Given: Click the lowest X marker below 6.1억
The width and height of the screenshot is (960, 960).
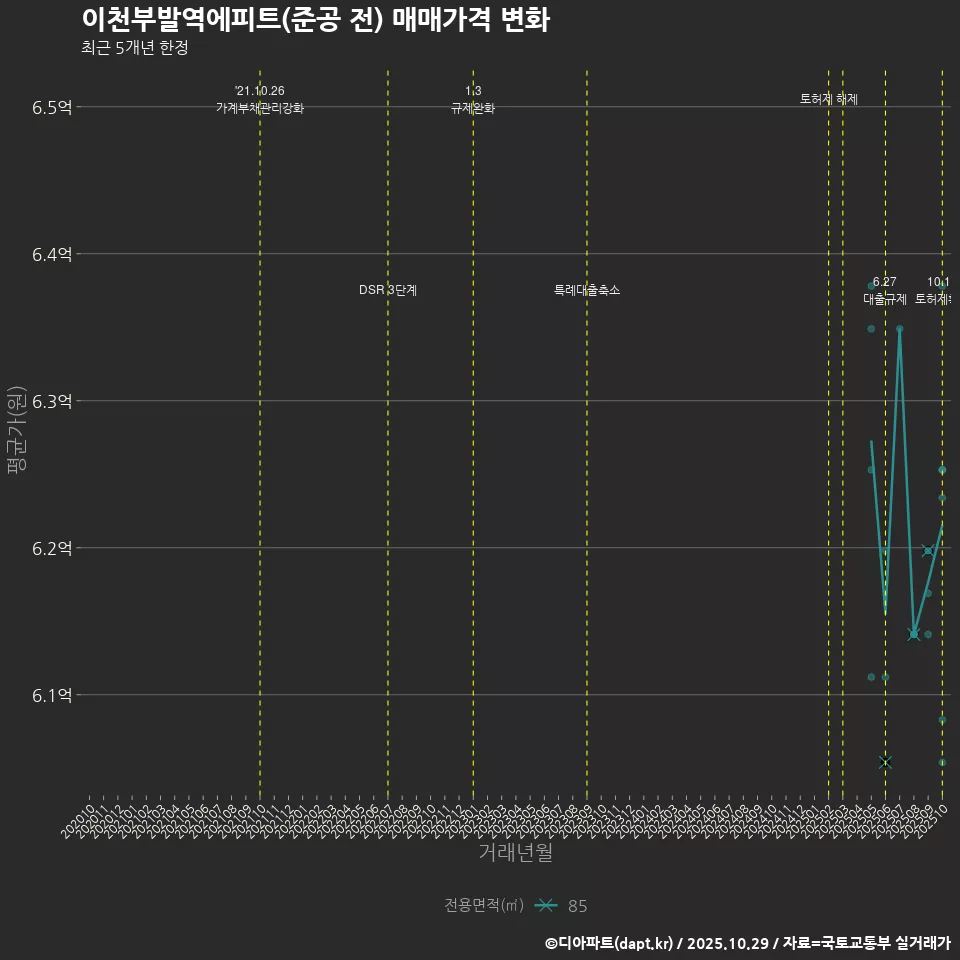Looking at the screenshot, I should tap(885, 761).
